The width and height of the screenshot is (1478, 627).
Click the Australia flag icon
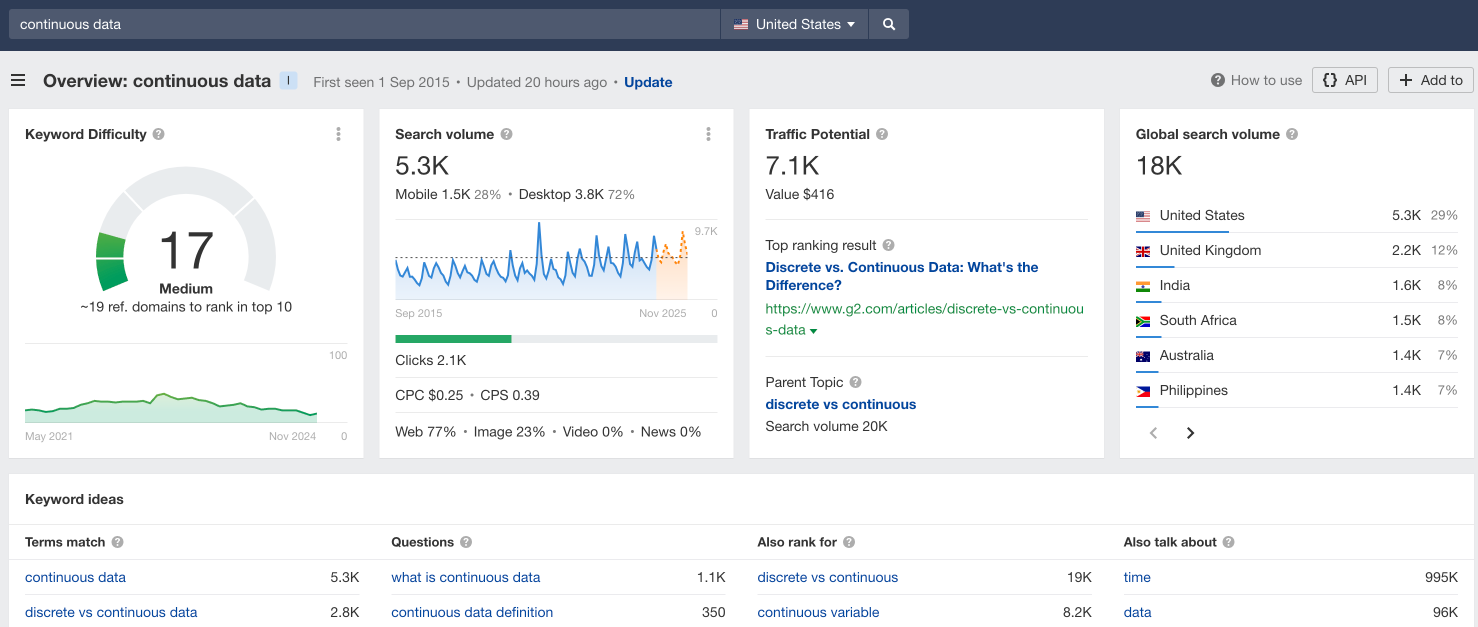tap(1143, 356)
